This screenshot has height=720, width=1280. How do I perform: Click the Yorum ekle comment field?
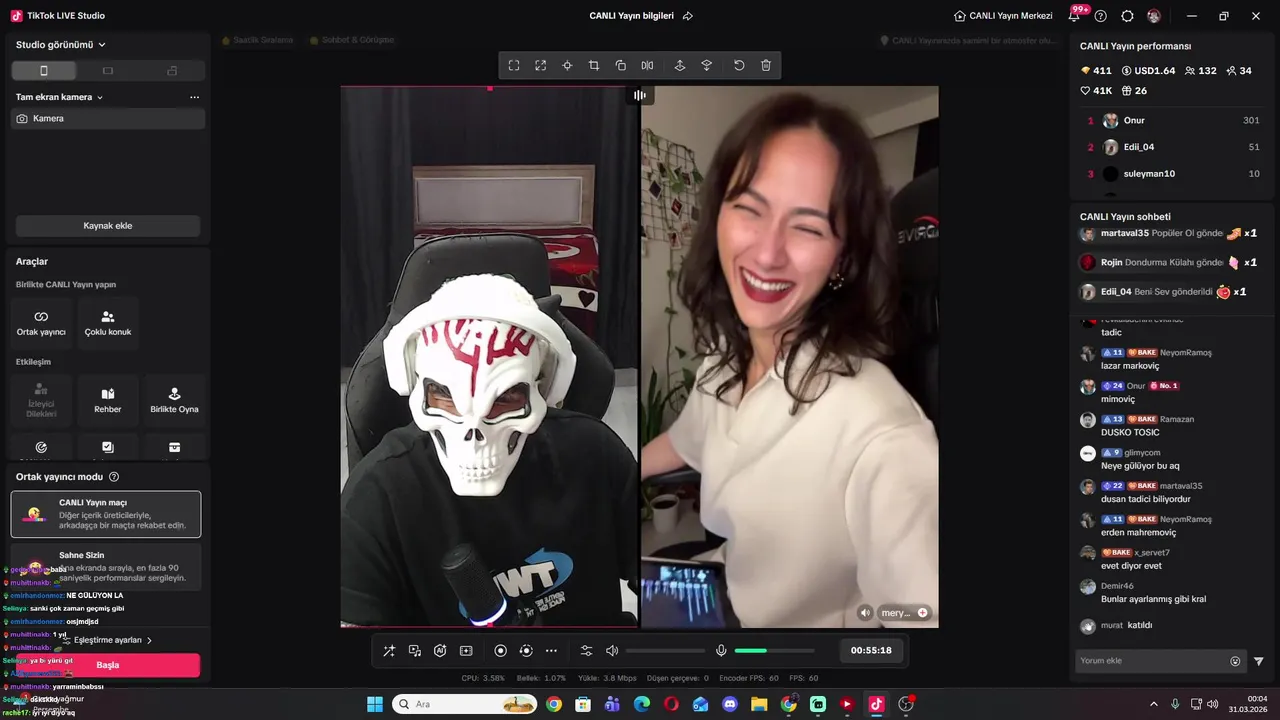pyautogui.click(x=1152, y=661)
